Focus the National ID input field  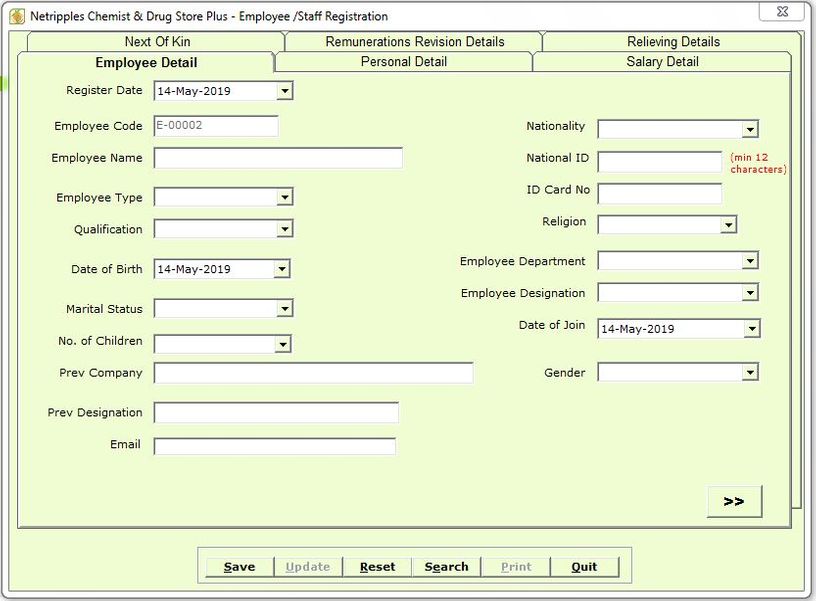coord(659,162)
